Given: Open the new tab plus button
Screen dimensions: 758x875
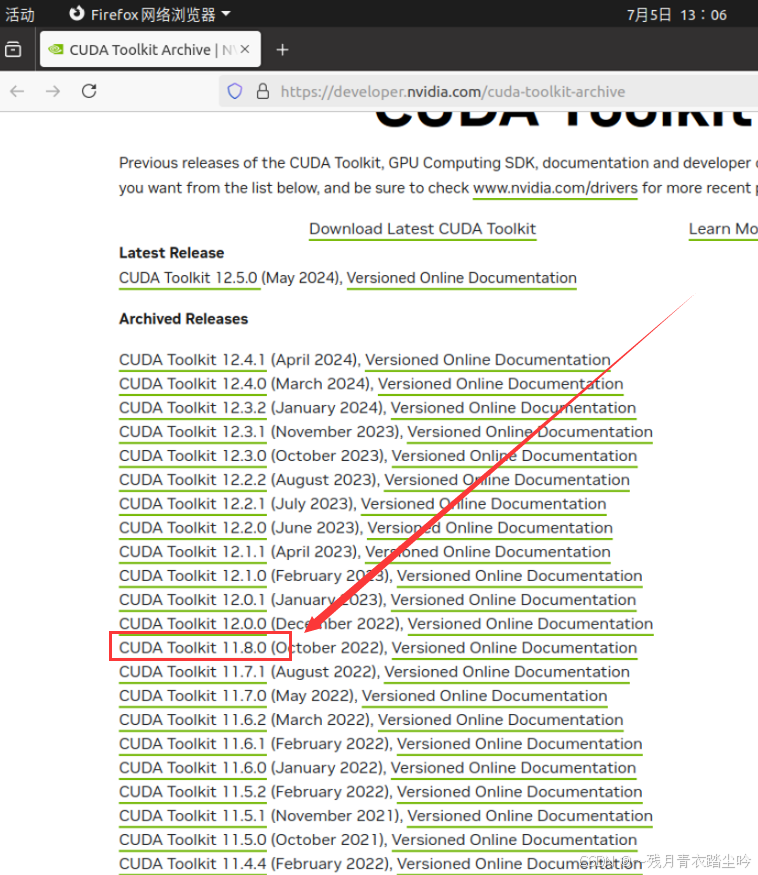Looking at the screenshot, I should point(282,49).
